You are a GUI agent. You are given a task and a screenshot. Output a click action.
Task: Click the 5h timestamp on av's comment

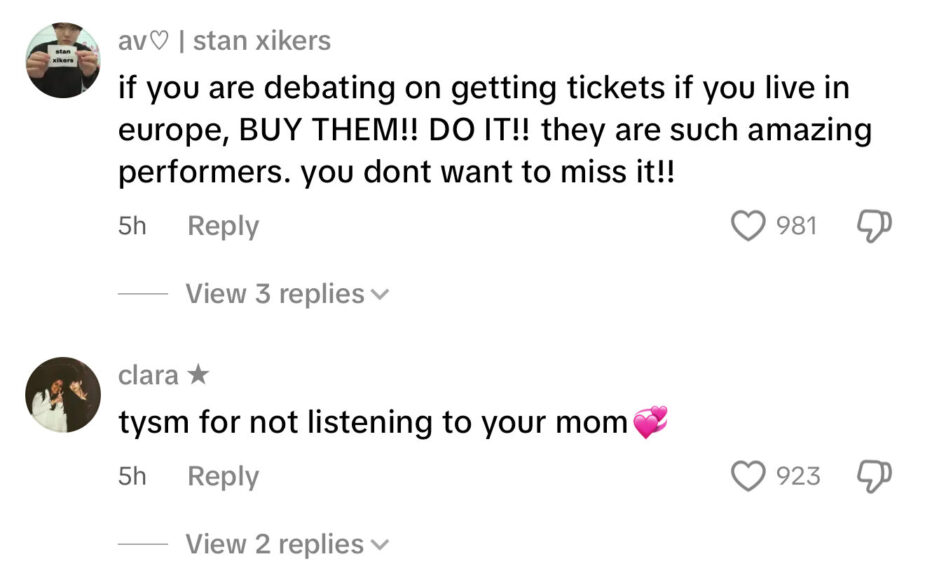pos(132,226)
